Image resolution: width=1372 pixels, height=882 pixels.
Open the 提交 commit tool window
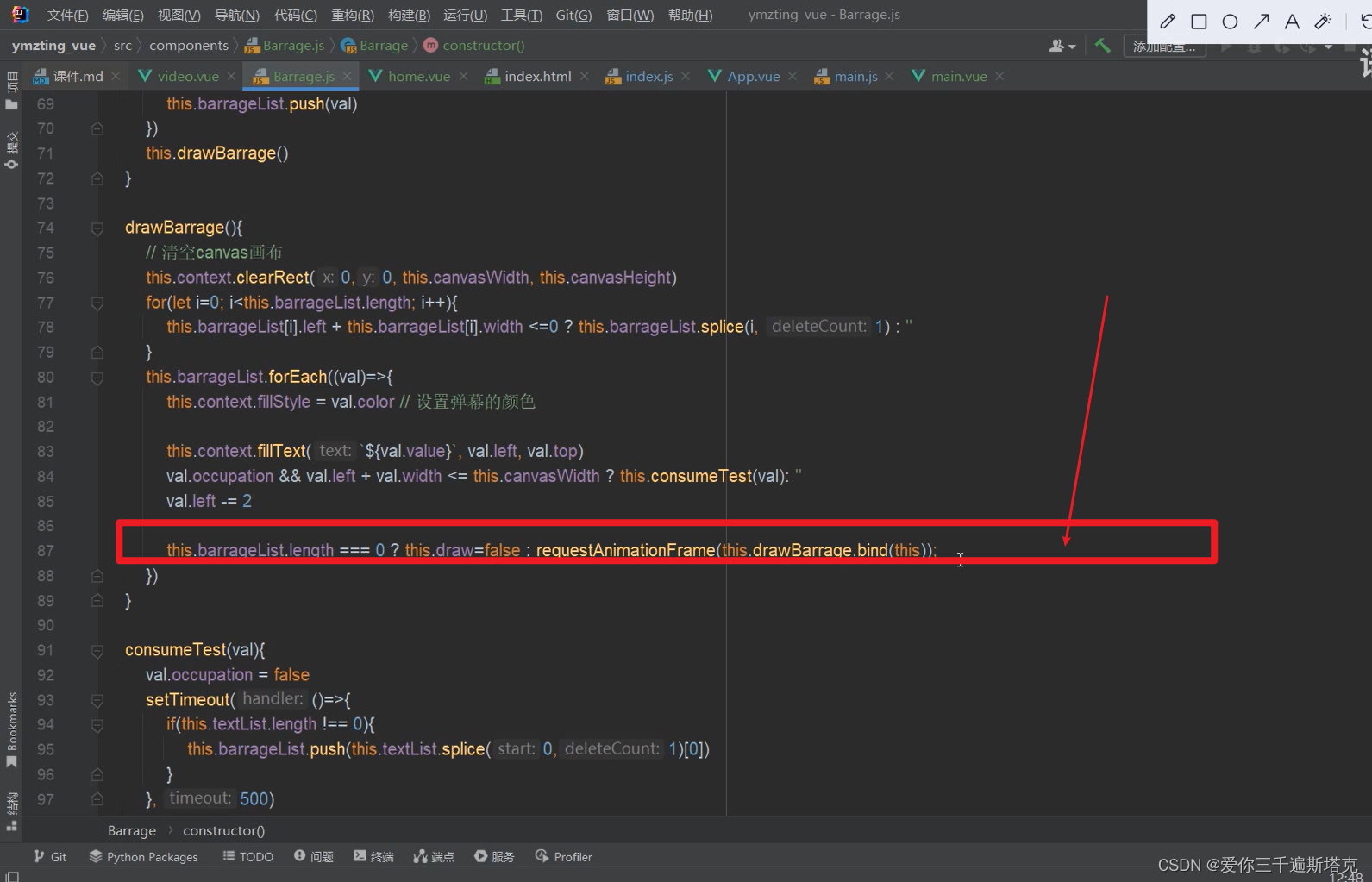pos(11,150)
